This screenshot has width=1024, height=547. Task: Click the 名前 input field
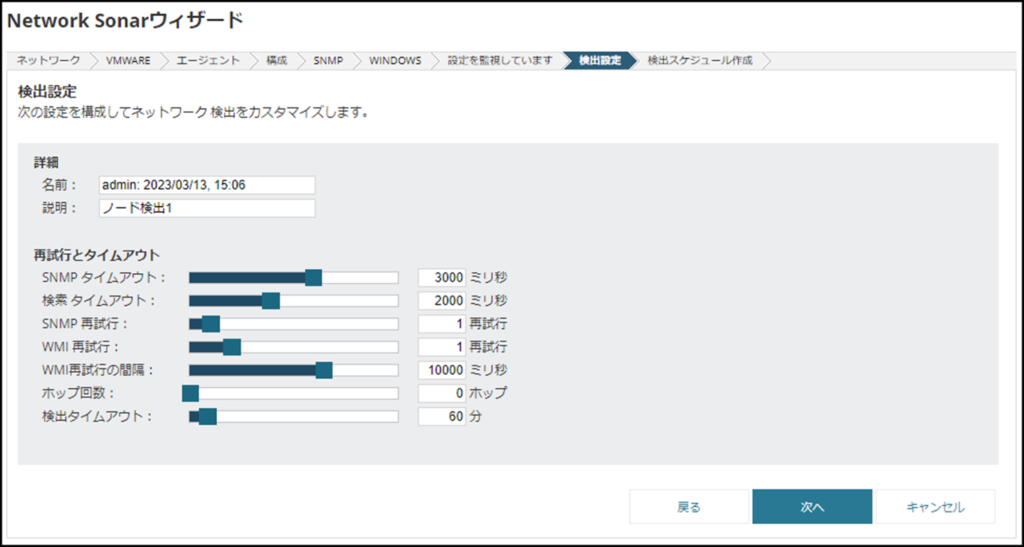click(x=207, y=185)
